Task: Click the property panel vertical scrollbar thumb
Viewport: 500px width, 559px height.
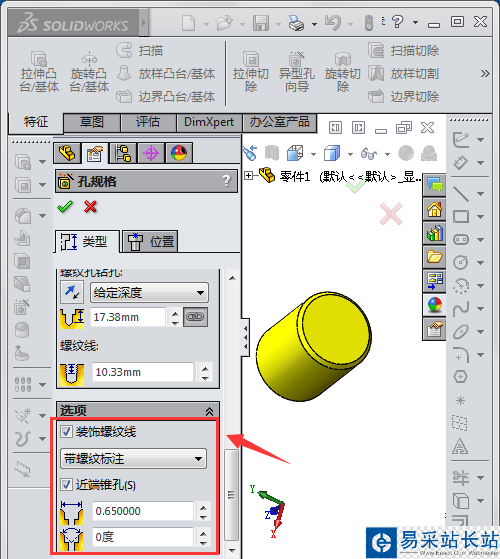Action: (232, 494)
